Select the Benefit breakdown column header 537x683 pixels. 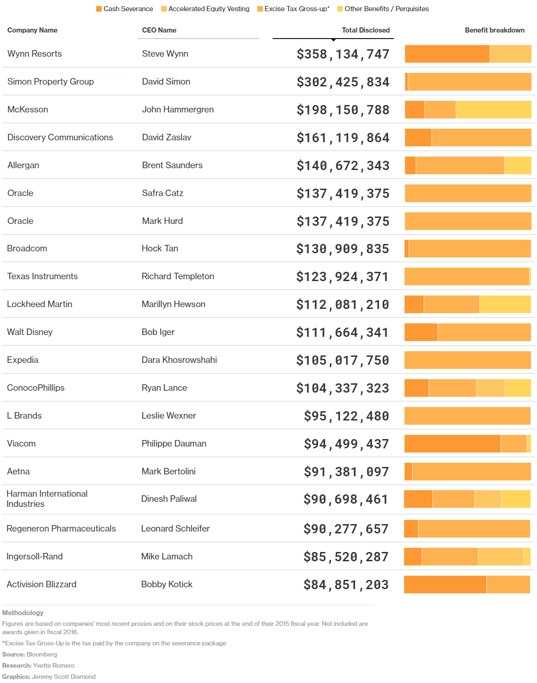[494, 30]
